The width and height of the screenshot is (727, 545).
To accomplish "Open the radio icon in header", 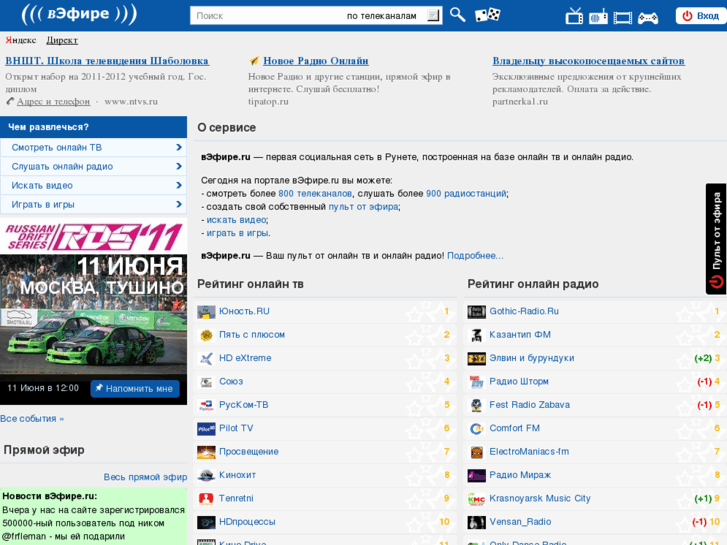I will coord(598,16).
